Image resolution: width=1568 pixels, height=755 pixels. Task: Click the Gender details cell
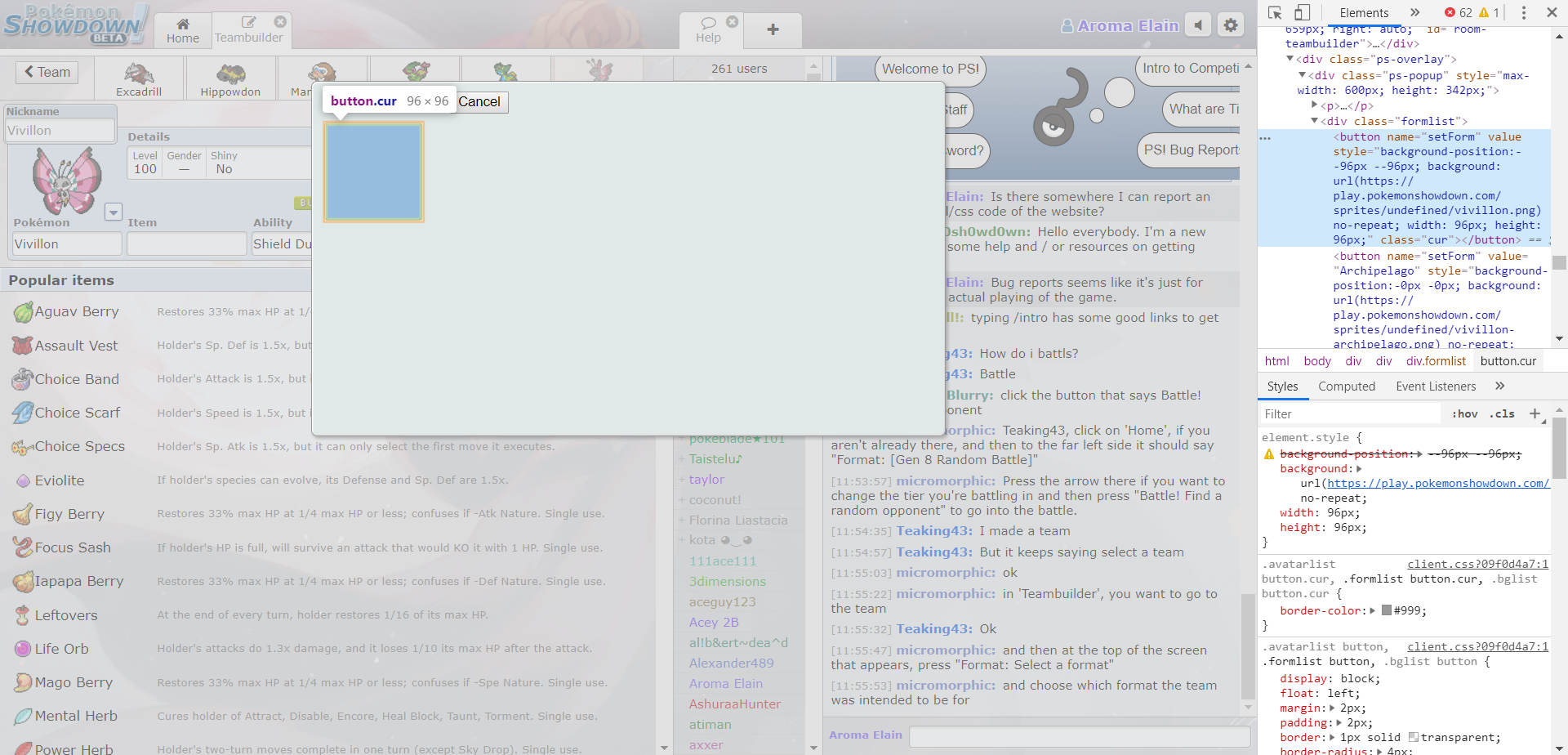pyautogui.click(x=184, y=163)
